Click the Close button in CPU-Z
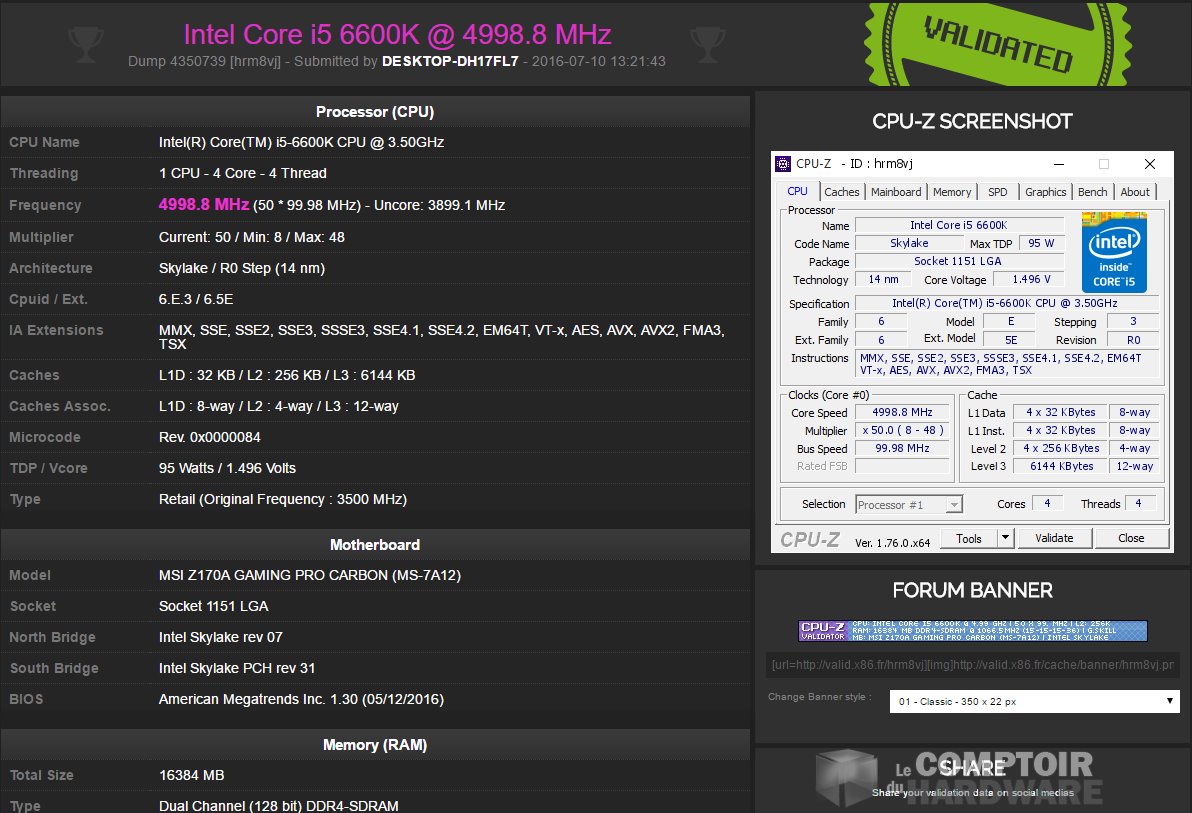The width and height of the screenshot is (1192, 813). (x=1131, y=538)
